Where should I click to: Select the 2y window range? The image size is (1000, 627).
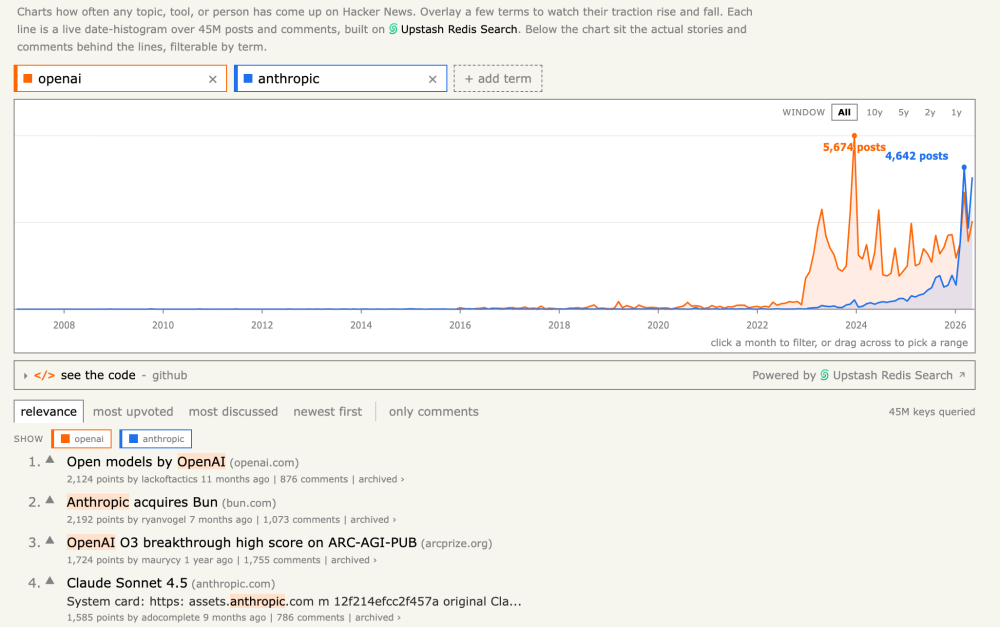930,112
